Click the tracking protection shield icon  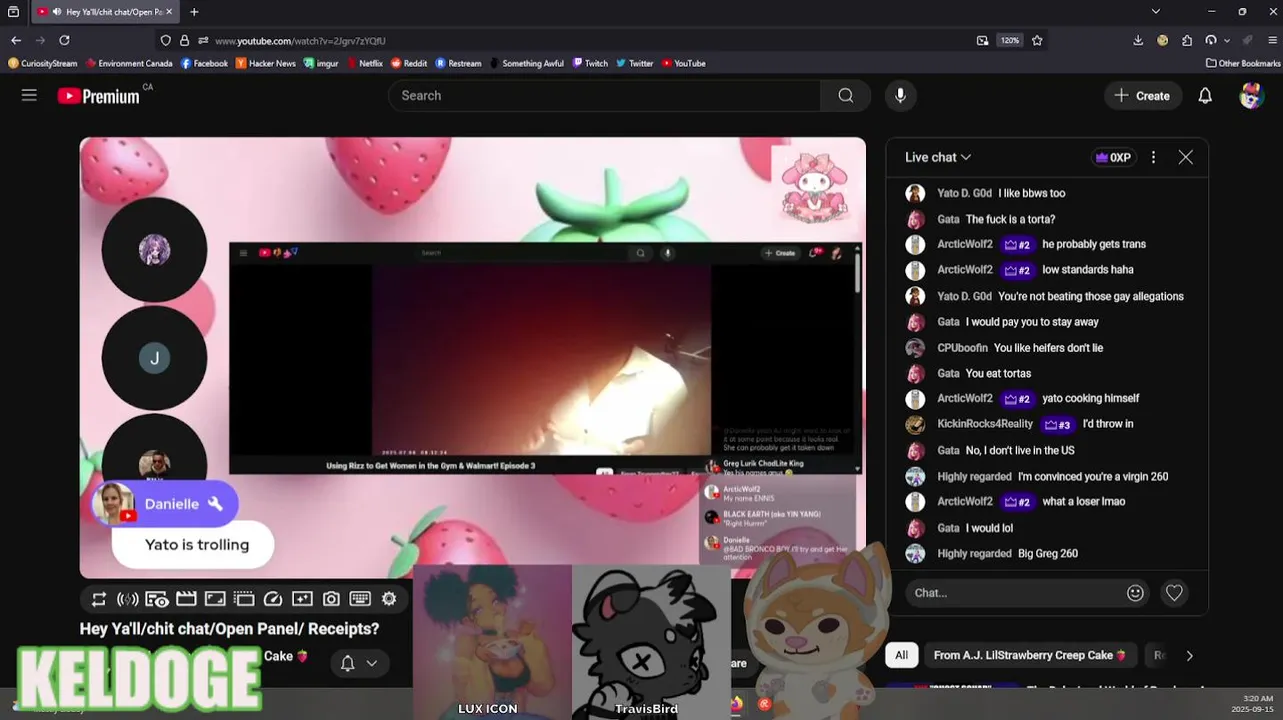pyautogui.click(x=166, y=41)
